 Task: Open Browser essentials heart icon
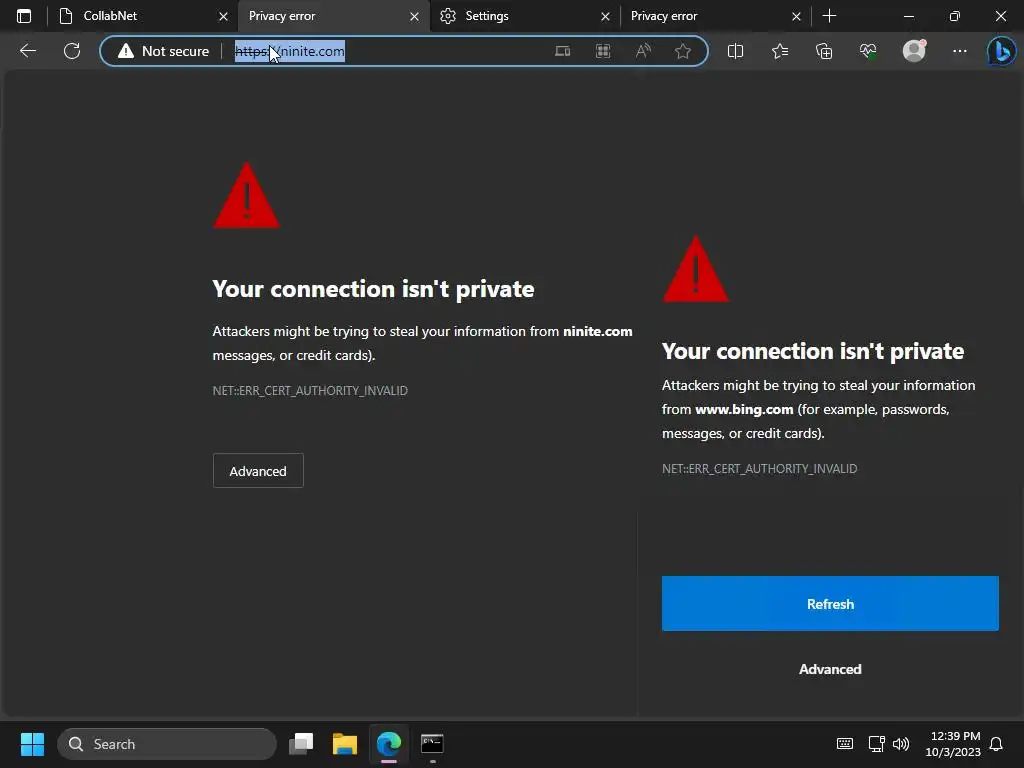coord(869,51)
